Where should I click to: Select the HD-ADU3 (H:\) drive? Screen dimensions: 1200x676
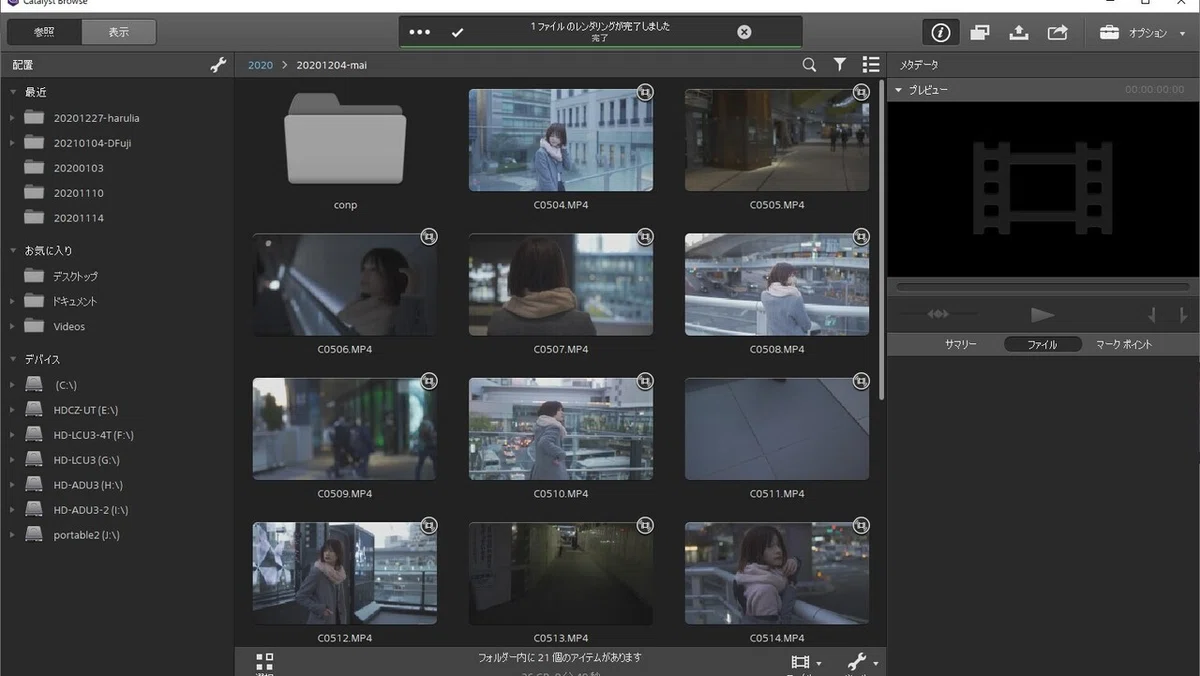88,485
